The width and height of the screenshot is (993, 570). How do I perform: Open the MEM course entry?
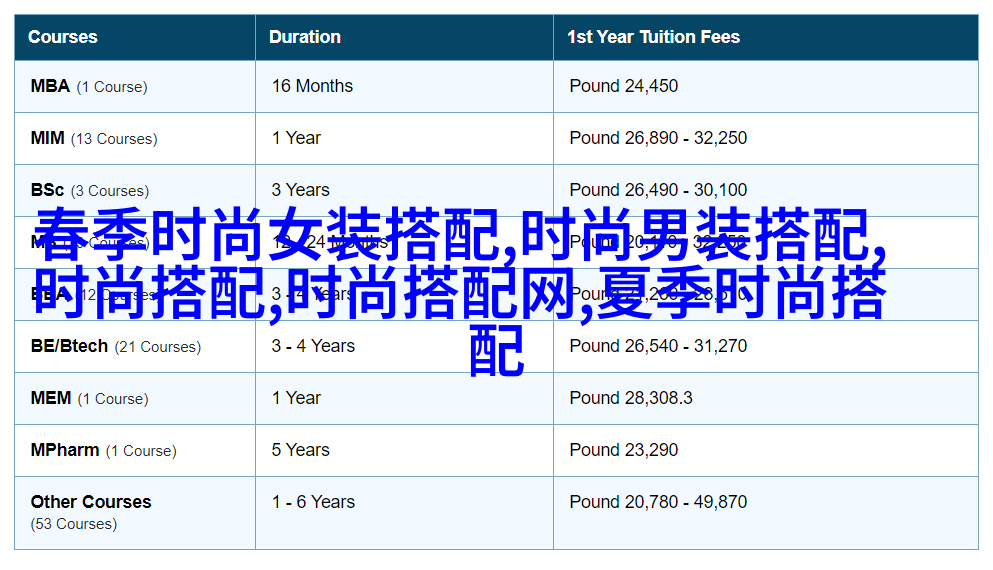(50, 398)
